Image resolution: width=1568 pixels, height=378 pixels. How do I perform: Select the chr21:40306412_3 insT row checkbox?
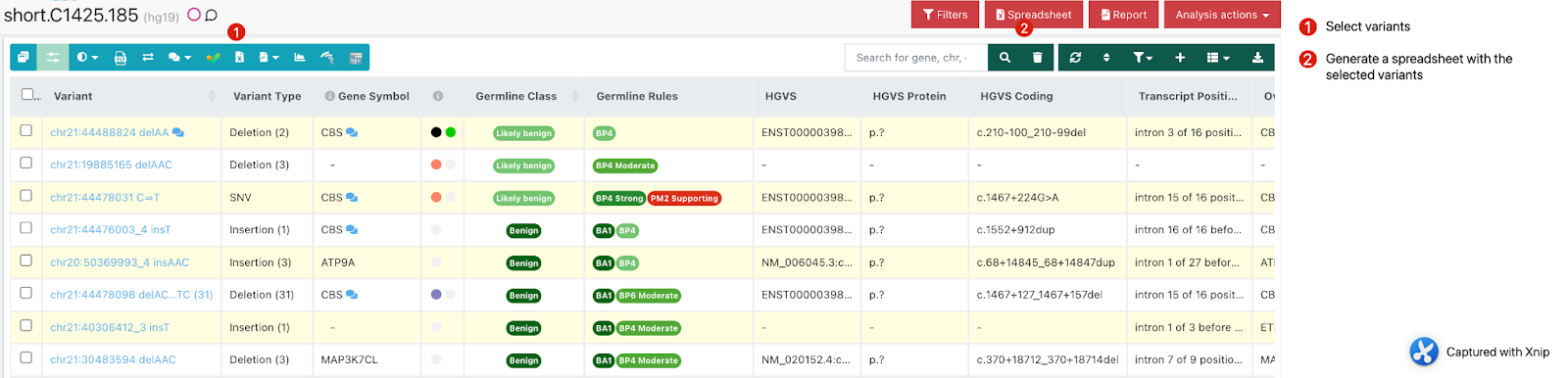click(26, 325)
